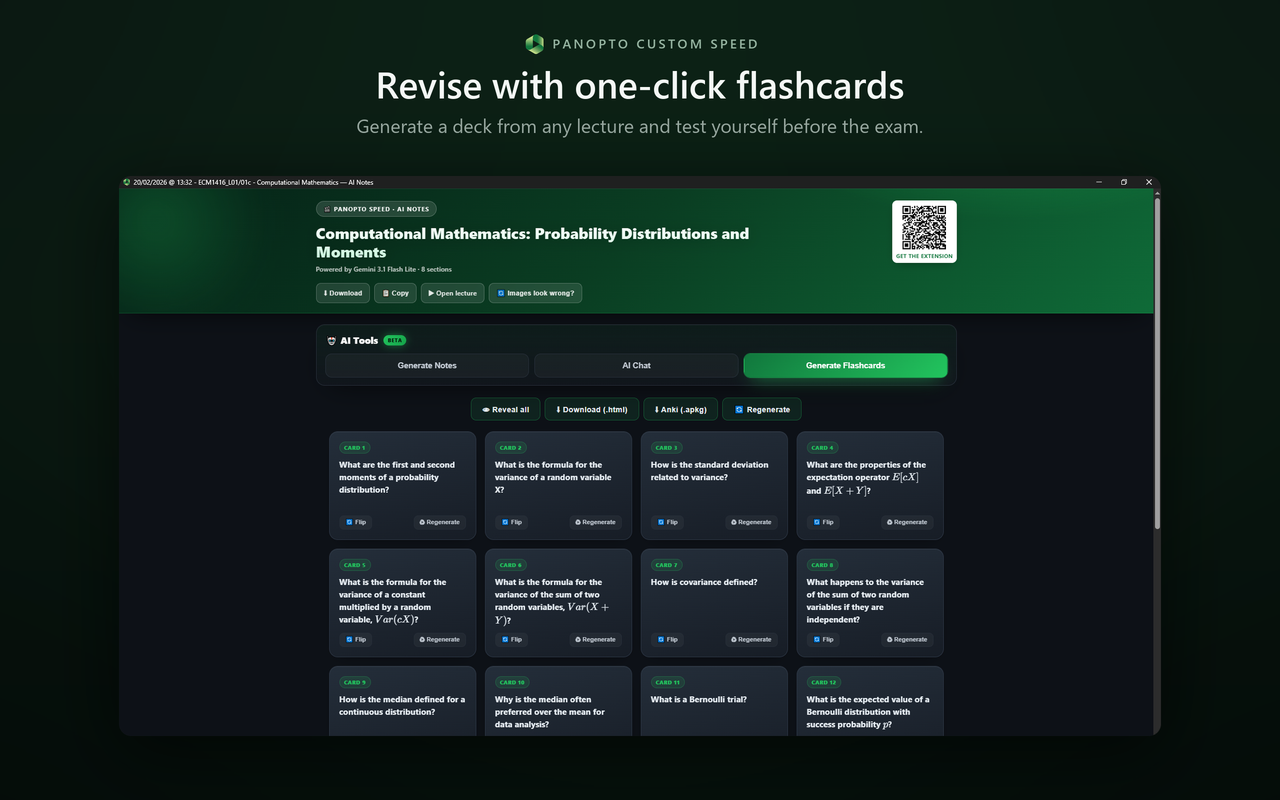Regenerate Card 8 on independent variables
Image resolution: width=1280 pixels, height=800 pixels.
(x=908, y=639)
